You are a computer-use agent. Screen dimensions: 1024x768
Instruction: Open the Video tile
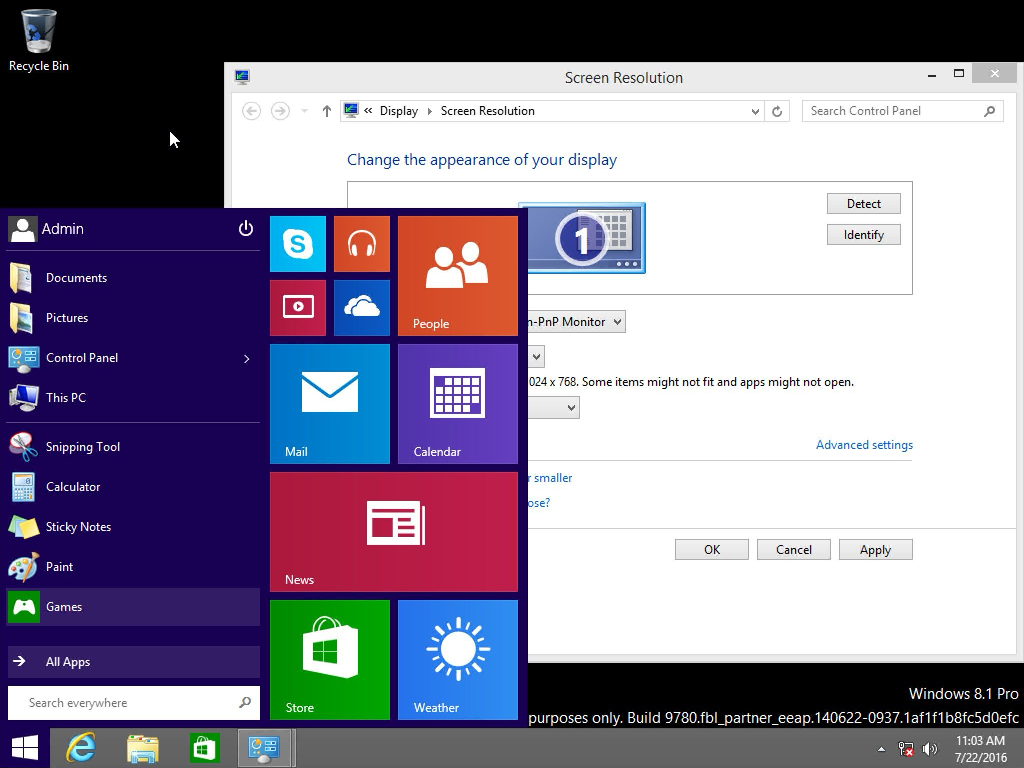coord(297,308)
